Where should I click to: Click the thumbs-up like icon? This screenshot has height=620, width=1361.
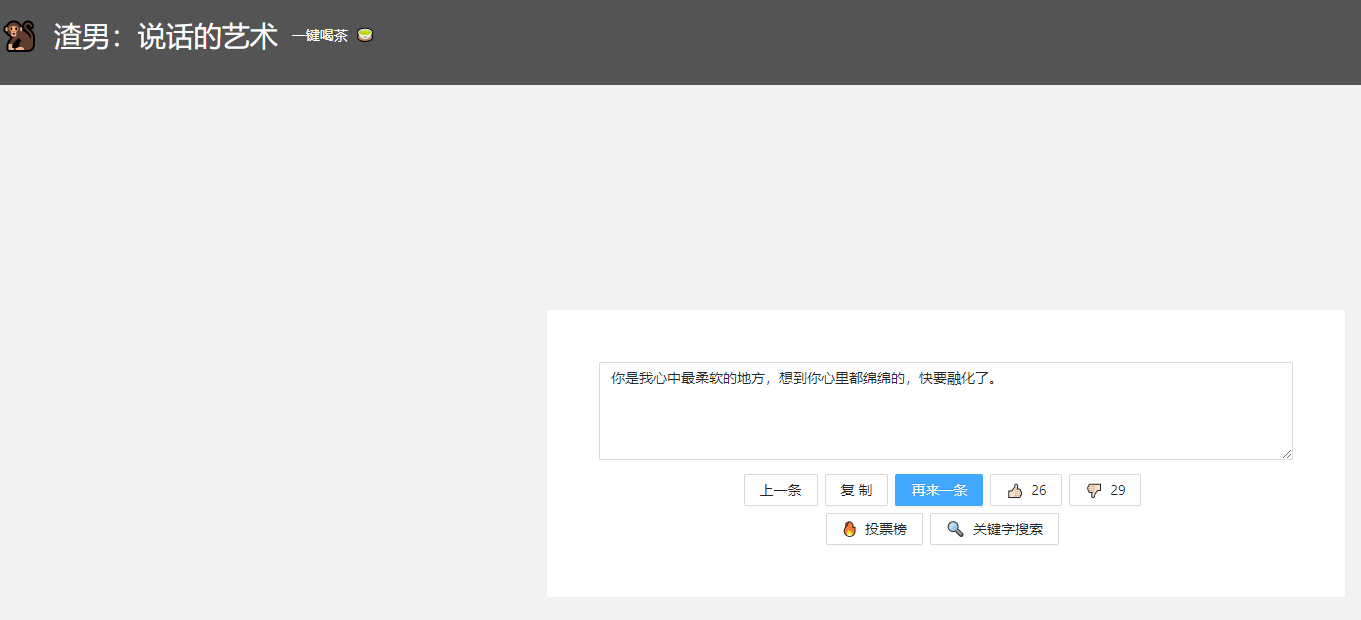tap(1014, 490)
